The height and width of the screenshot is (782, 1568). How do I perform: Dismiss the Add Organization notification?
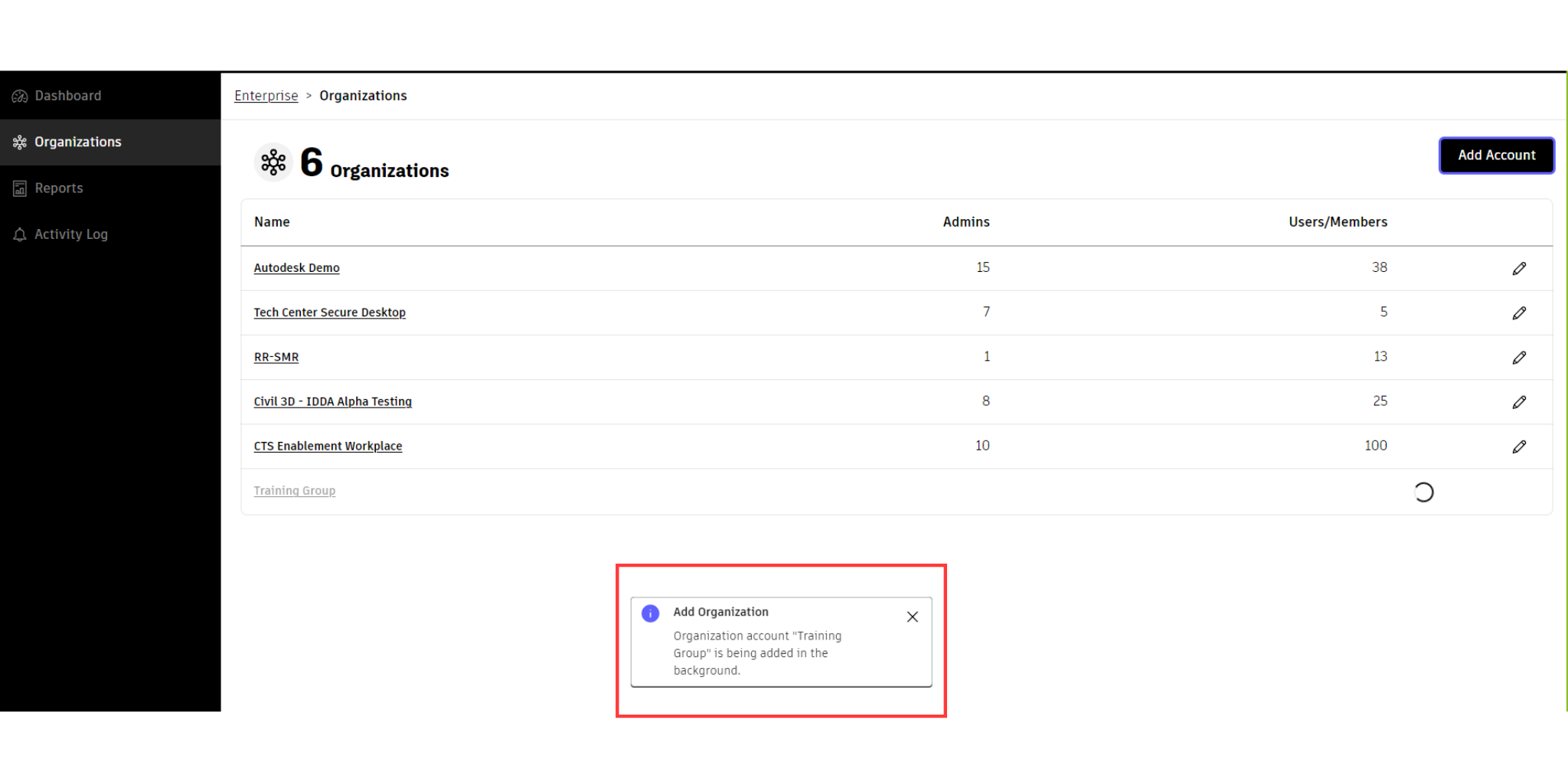[x=912, y=617]
